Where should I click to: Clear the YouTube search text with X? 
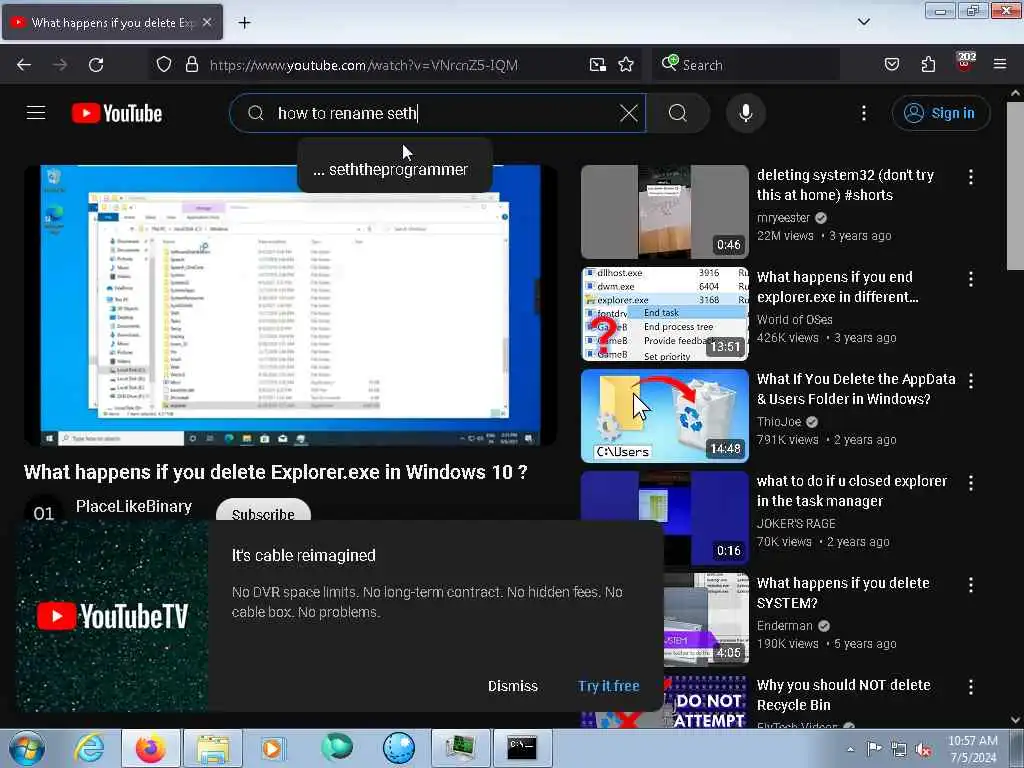point(628,113)
